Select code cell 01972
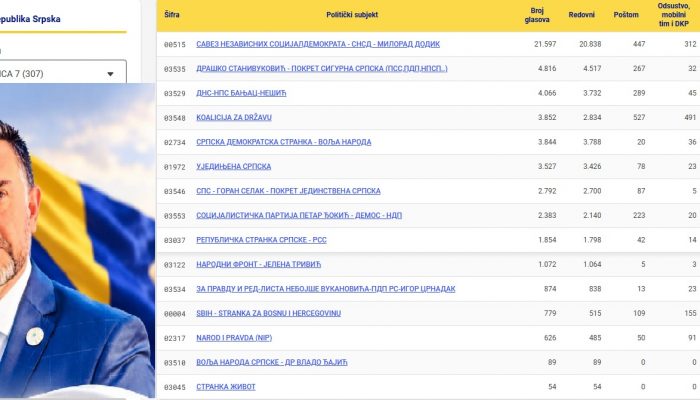This screenshot has height=400, width=700. click(x=175, y=167)
